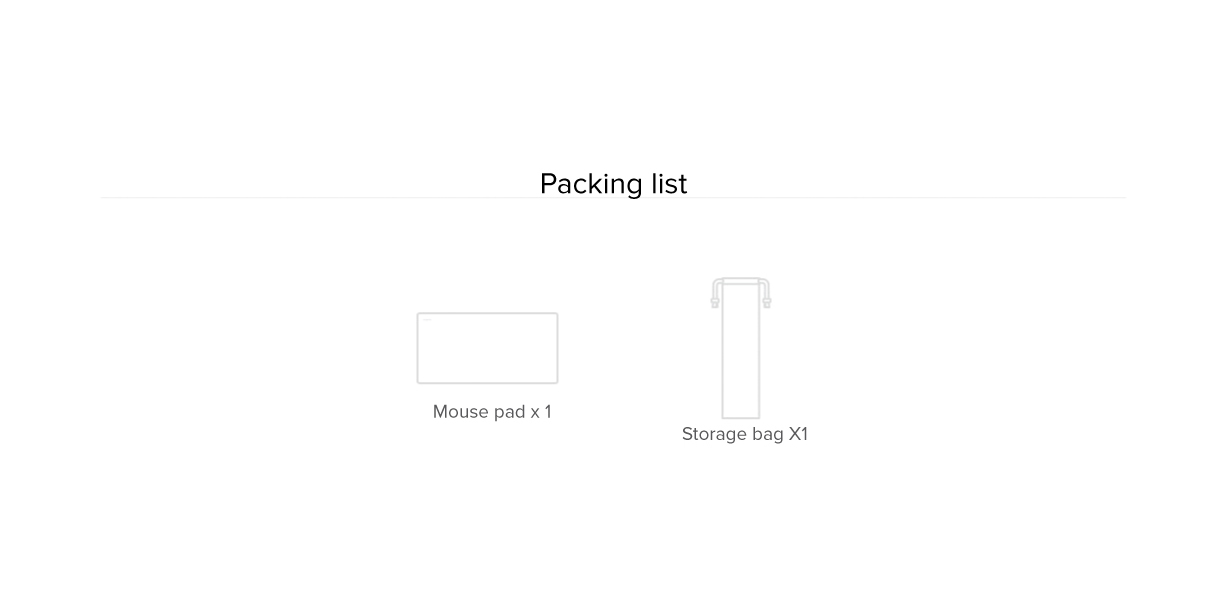Select the "Packing list" heading
1226x599 pixels.
pos(613,184)
